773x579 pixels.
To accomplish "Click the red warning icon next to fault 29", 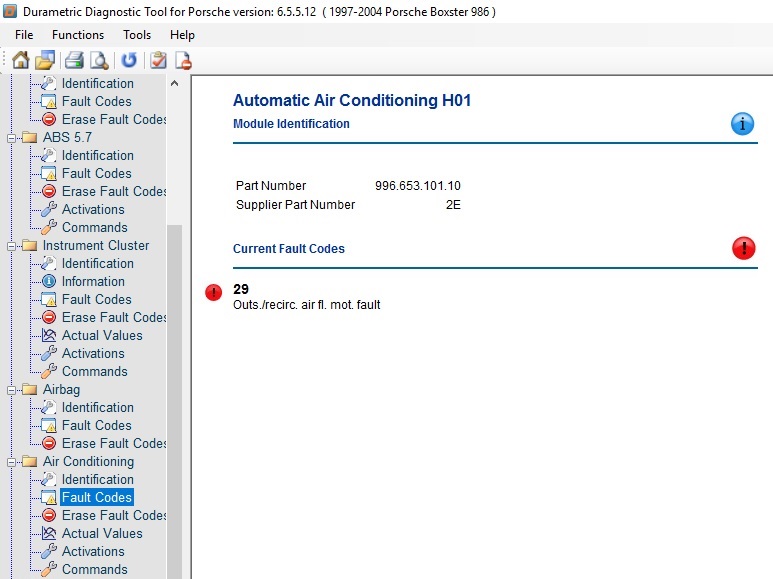I will [x=213, y=292].
